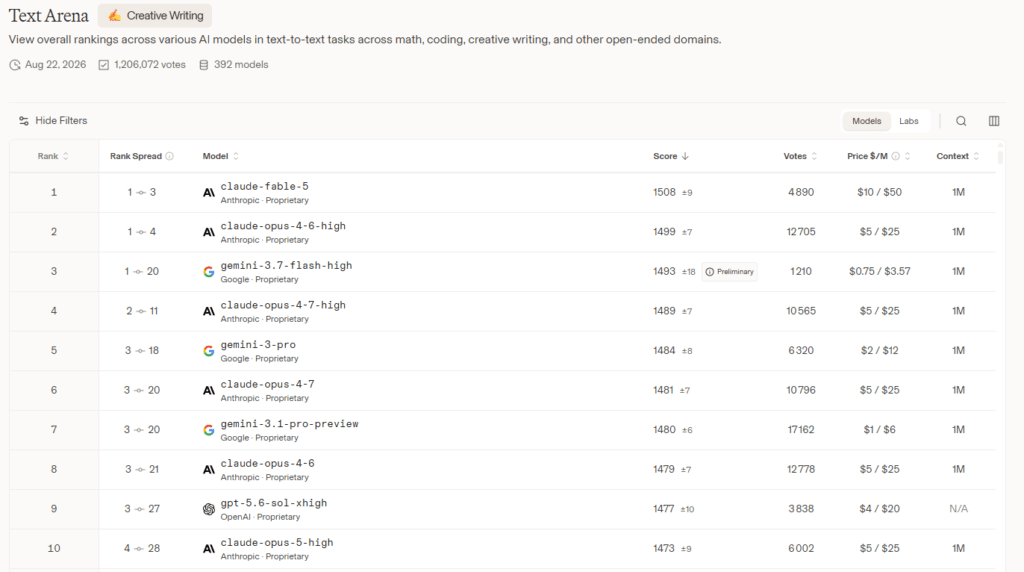Sort the table by Model name
The height and width of the screenshot is (572, 1024).
[x=221, y=156]
